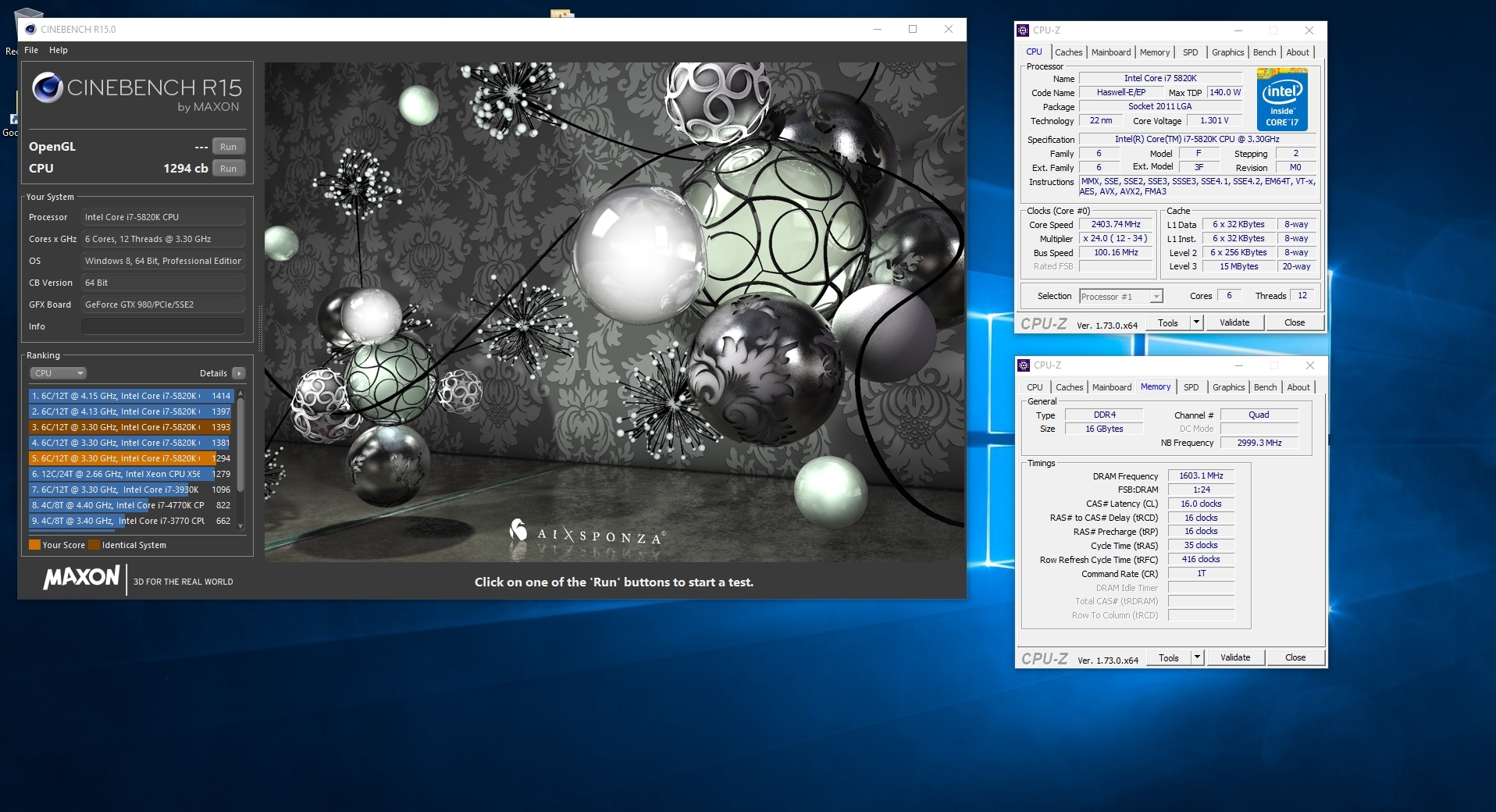The image size is (1496, 812).
Task: Click the Details arrow button in Ranking
Action: (x=239, y=373)
